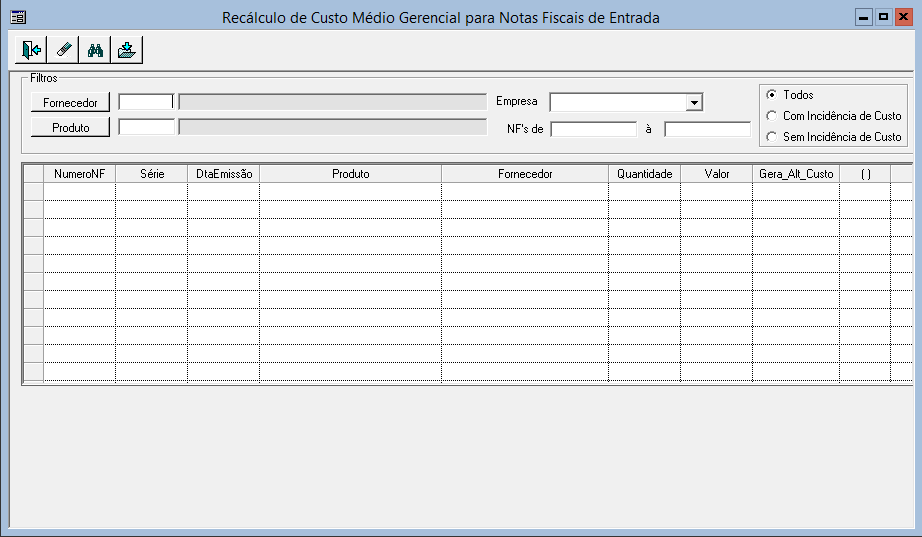The width and height of the screenshot is (922, 537).
Task: Click the NF's de starting number field
Action: pos(593,129)
